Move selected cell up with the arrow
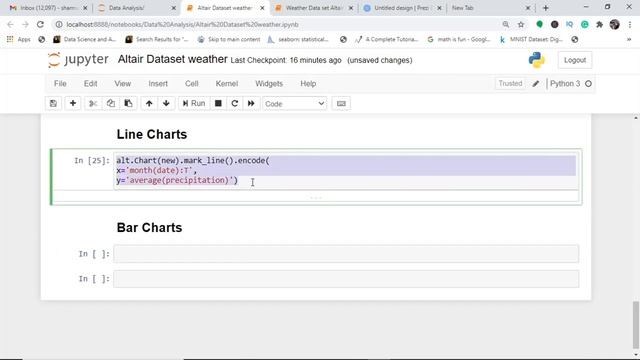Screen dimensions: 640x360 tap(149, 104)
